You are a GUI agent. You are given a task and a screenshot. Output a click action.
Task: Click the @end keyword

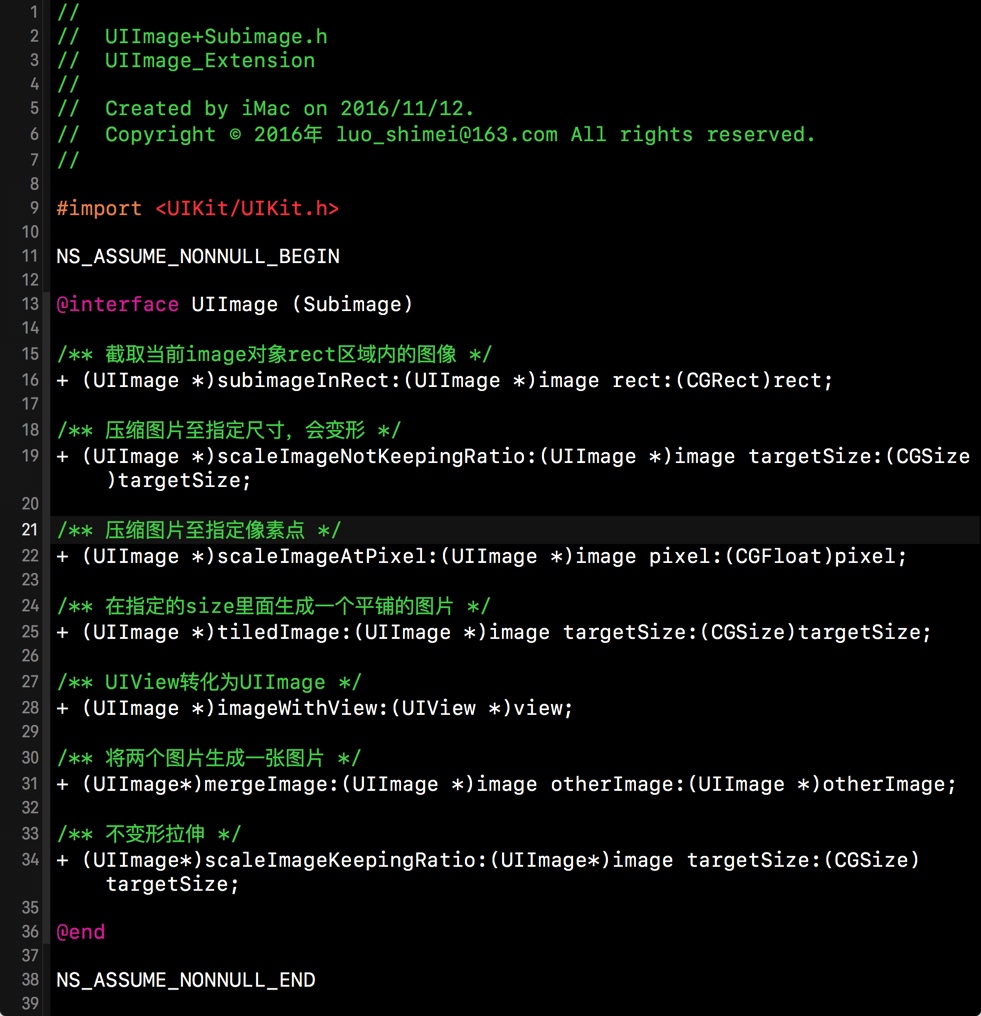pyautogui.click(x=80, y=932)
